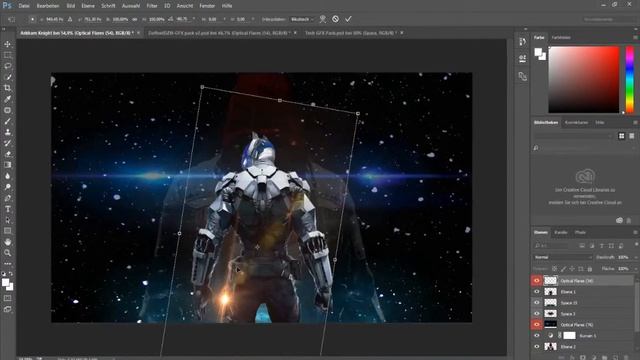
Task: Select the Blur tool
Action: coord(7,176)
